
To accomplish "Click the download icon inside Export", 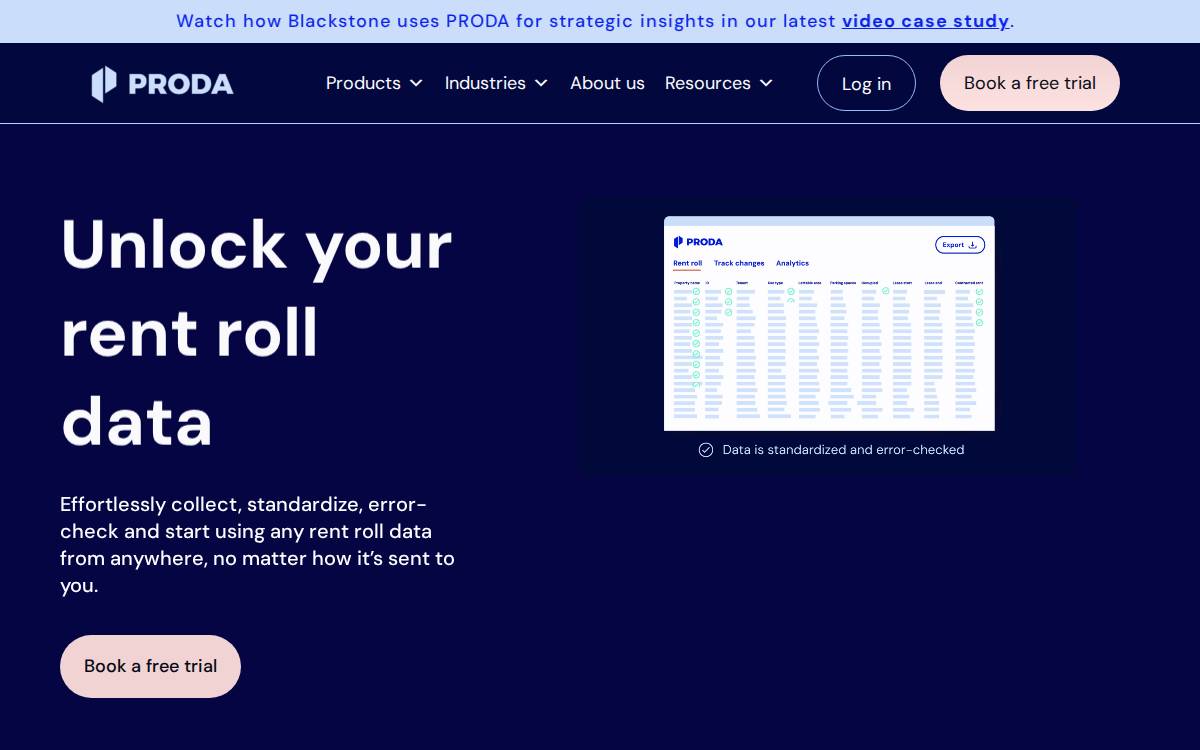I will 973,245.
